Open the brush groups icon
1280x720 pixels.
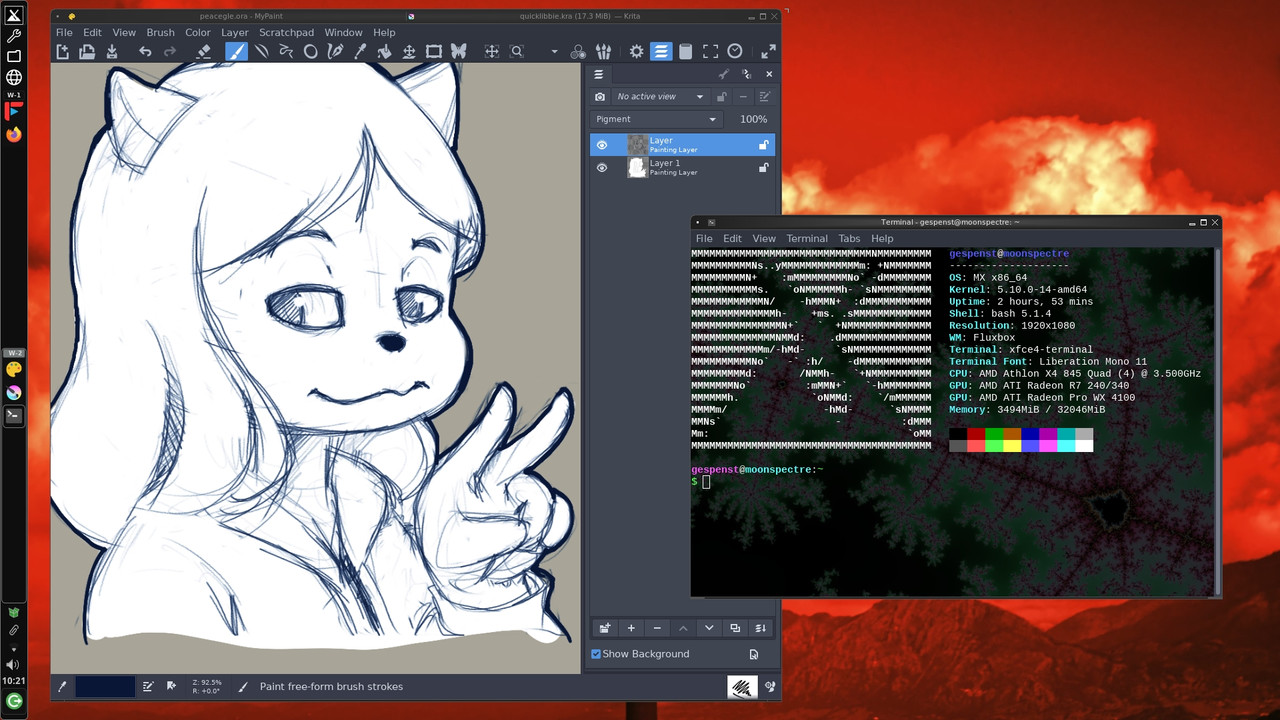pyautogui.click(x=603, y=52)
